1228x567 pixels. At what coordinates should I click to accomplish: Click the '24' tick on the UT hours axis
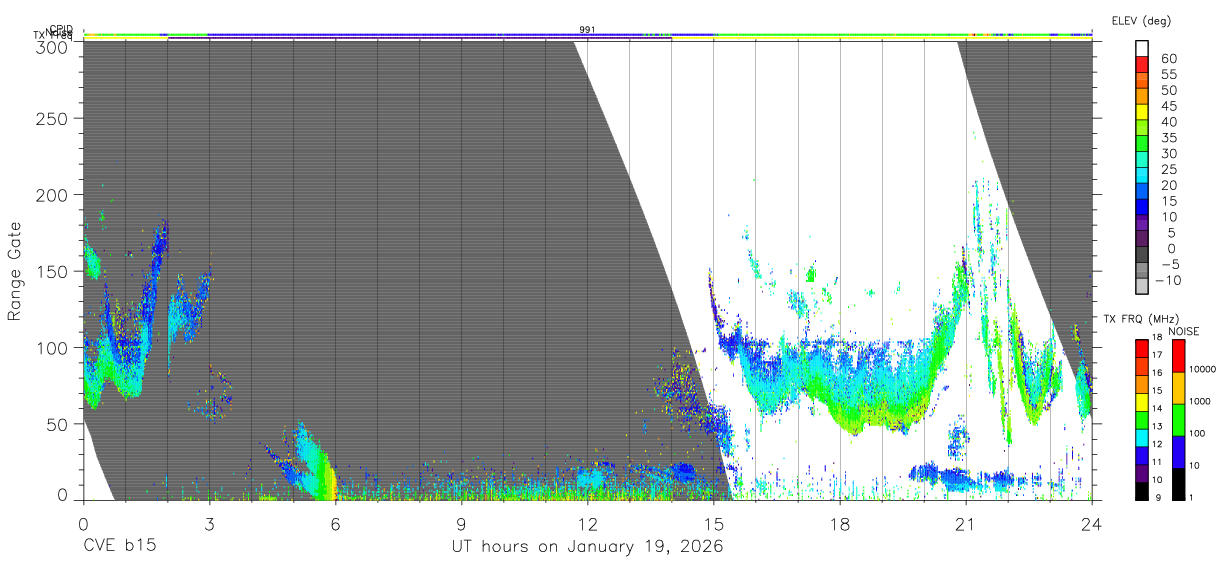[1091, 523]
